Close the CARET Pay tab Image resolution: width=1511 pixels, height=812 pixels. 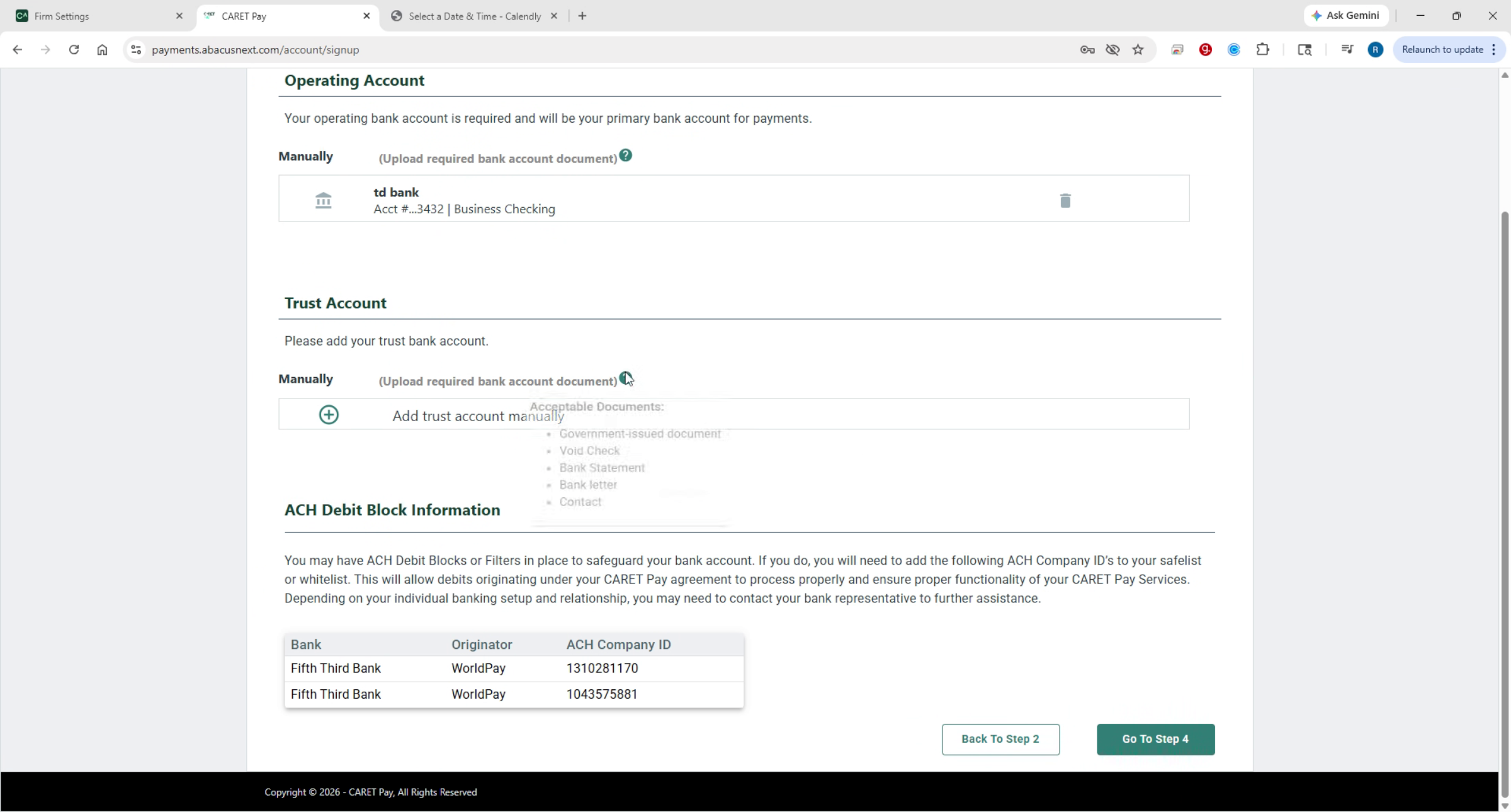[x=367, y=16]
